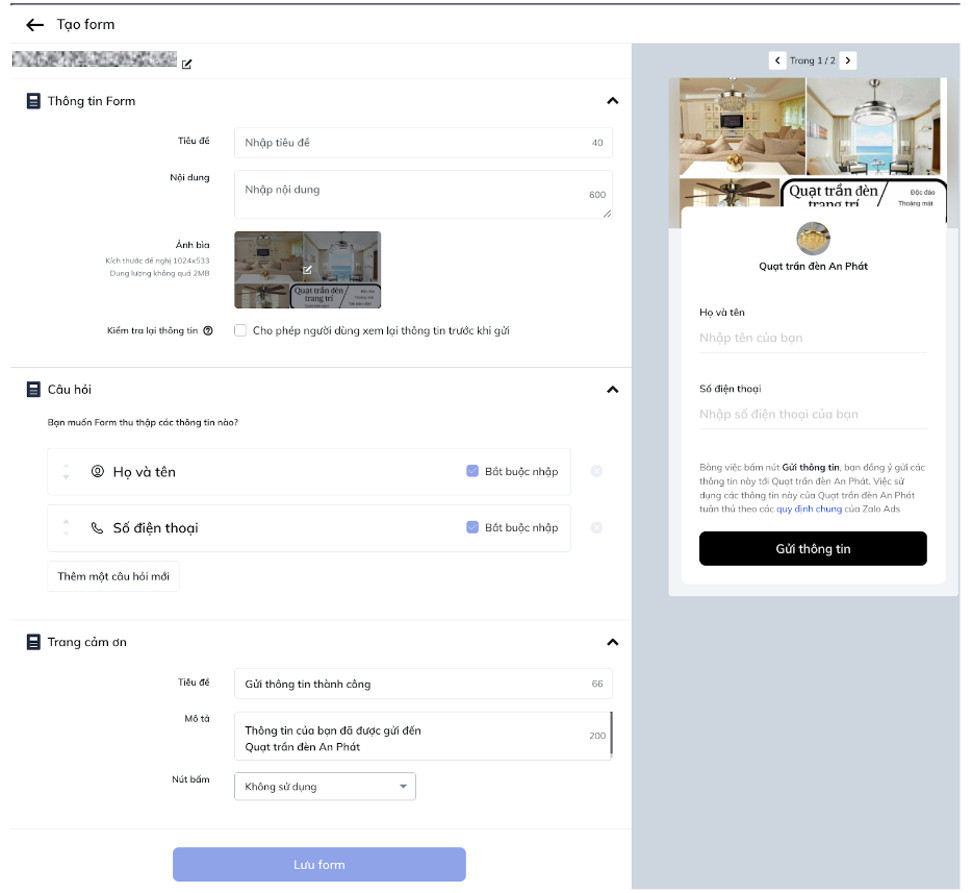Click the Ảnh bìa cover image thumbnail

(307, 270)
